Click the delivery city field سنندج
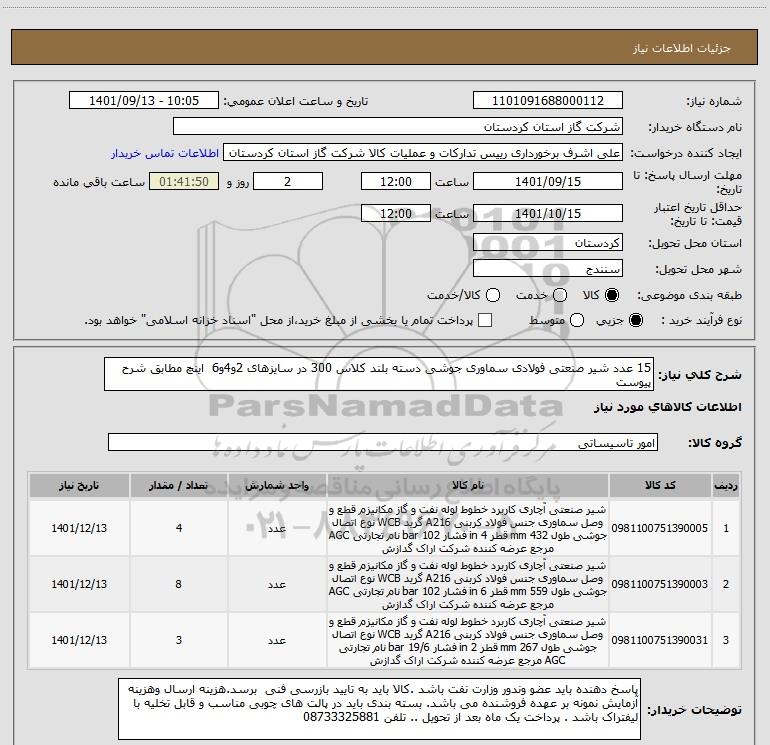The width and height of the screenshot is (770, 745). point(548,269)
